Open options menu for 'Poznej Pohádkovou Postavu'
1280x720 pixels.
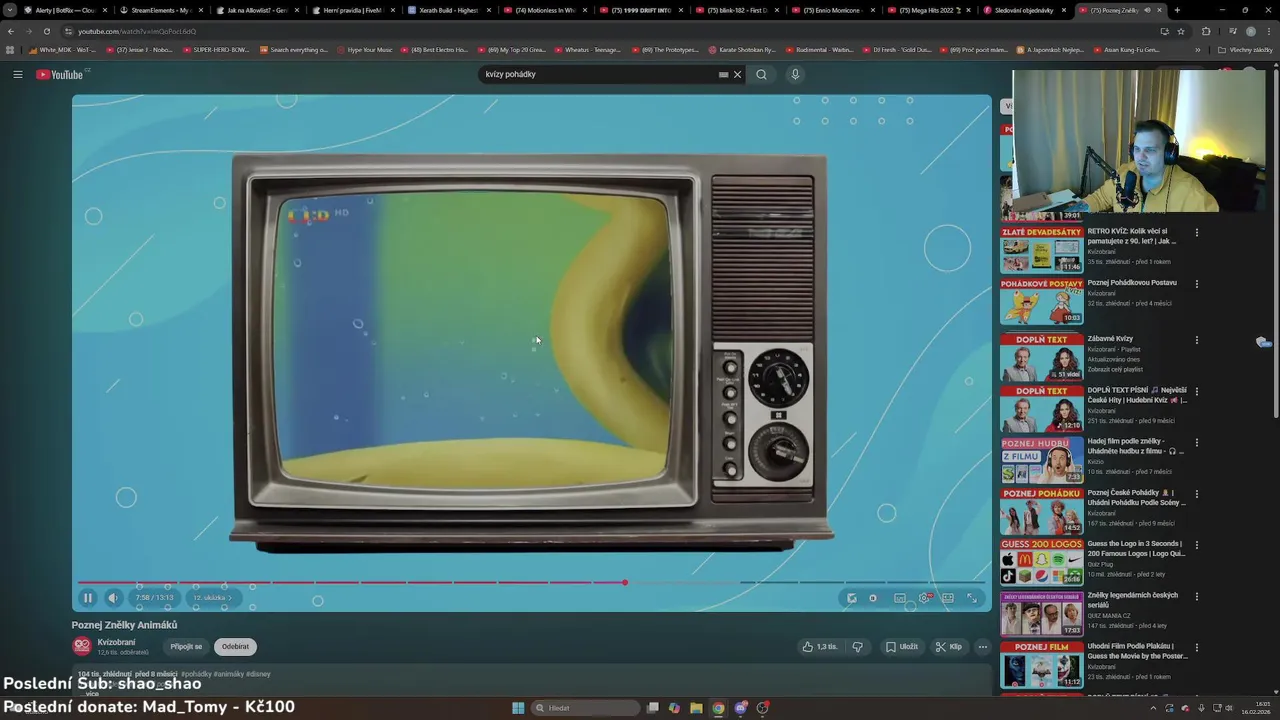point(1196,284)
